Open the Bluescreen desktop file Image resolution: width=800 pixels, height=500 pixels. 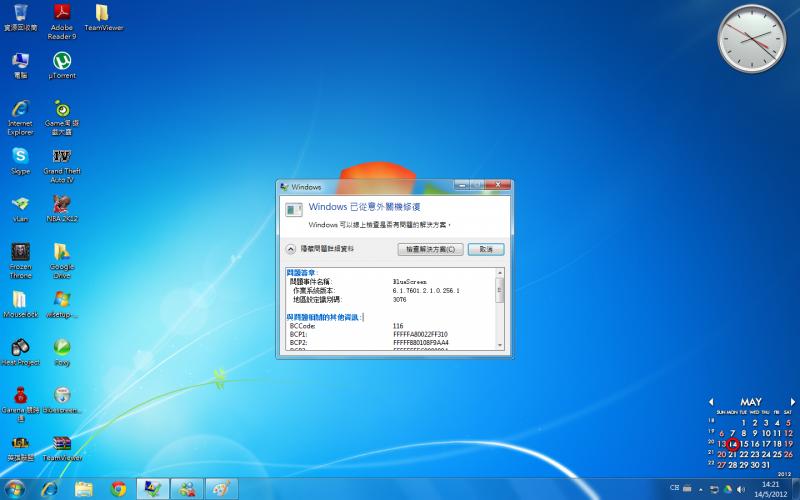[x=62, y=400]
